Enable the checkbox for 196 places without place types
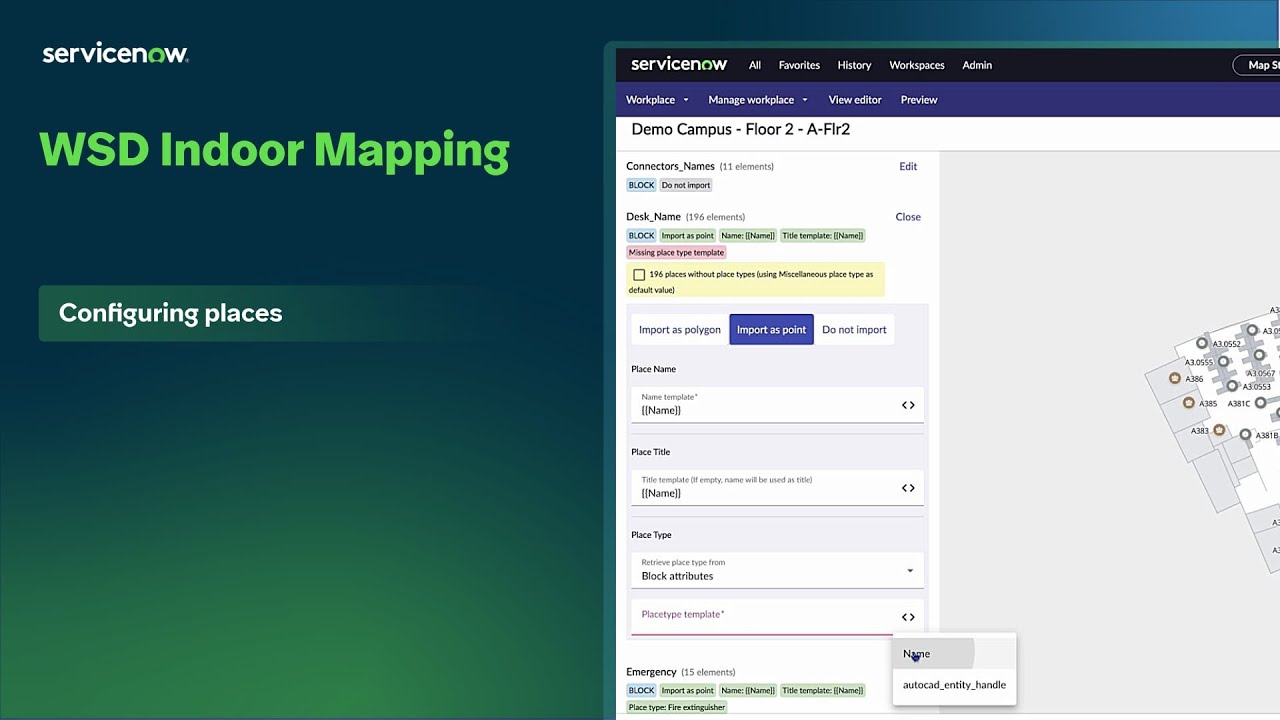Viewport: 1280px width, 720px height. pyautogui.click(x=639, y=274)
